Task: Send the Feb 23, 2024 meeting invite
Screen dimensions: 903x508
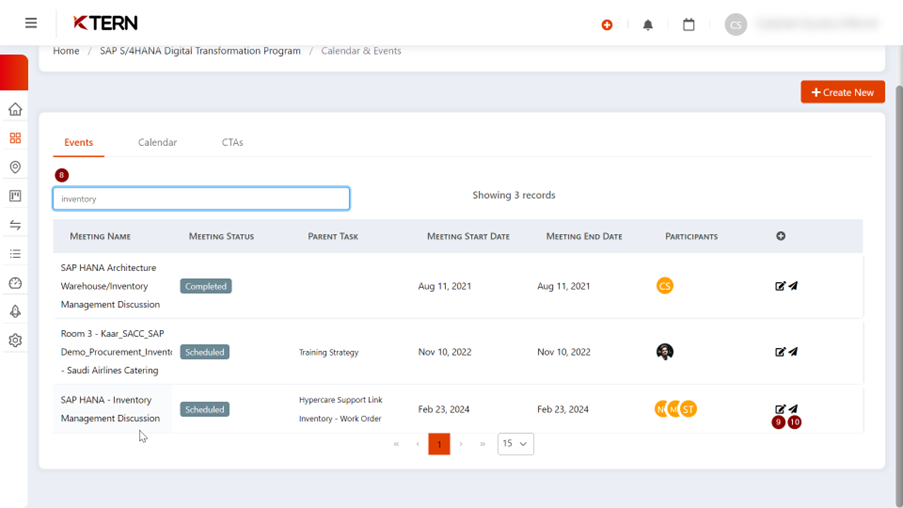Action: click(x=793, y=409)
